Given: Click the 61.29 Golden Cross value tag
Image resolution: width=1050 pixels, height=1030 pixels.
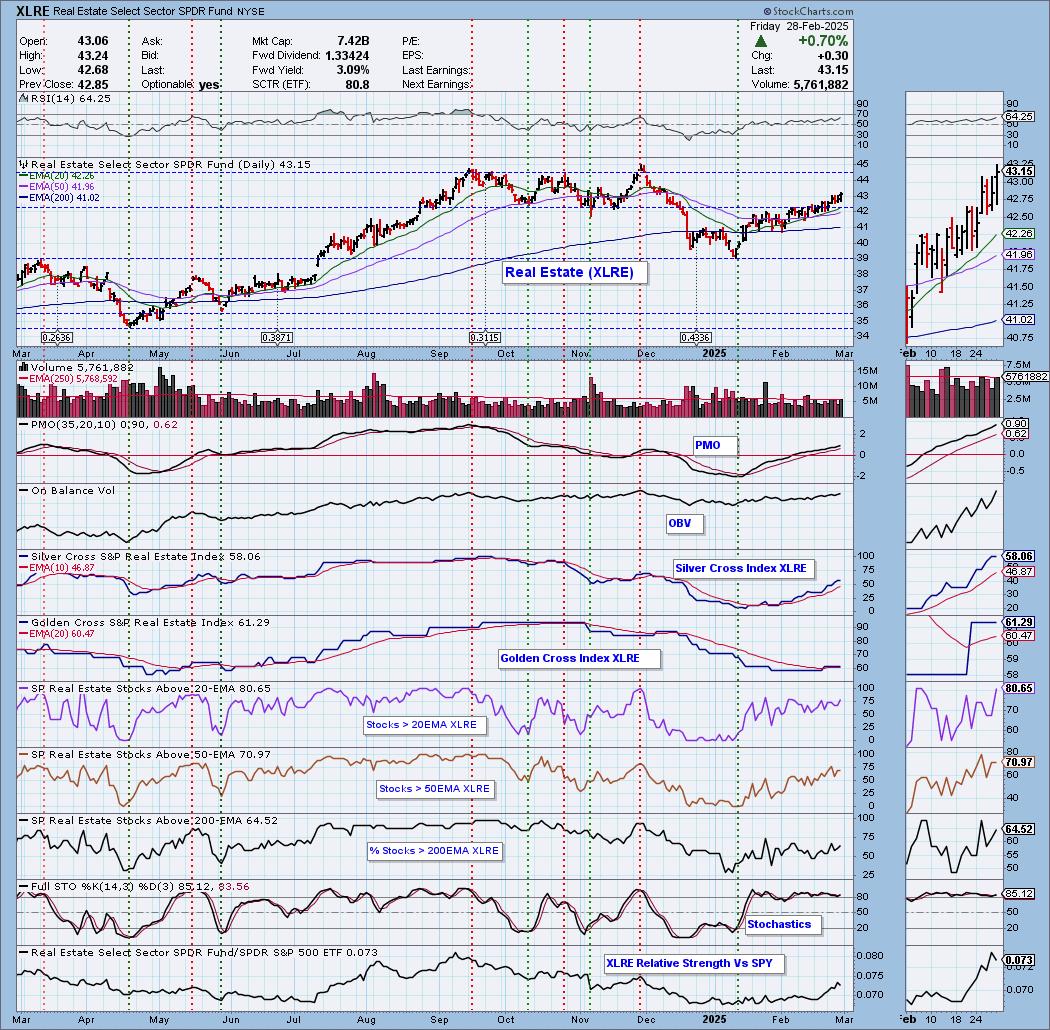Looking at the screenshot, I should point(1019,623).
